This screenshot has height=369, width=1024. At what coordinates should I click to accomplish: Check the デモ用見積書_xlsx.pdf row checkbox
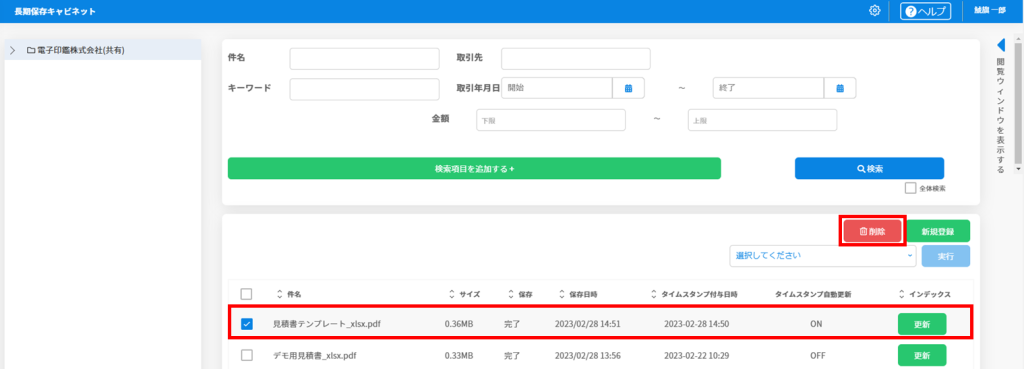[x=247, y=355]
